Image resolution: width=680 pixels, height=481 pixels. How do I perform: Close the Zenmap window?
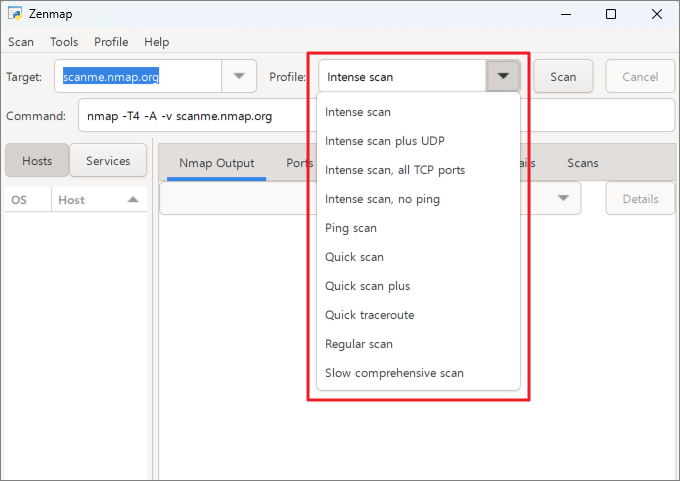pyautogui.click(x=657, y=14)
